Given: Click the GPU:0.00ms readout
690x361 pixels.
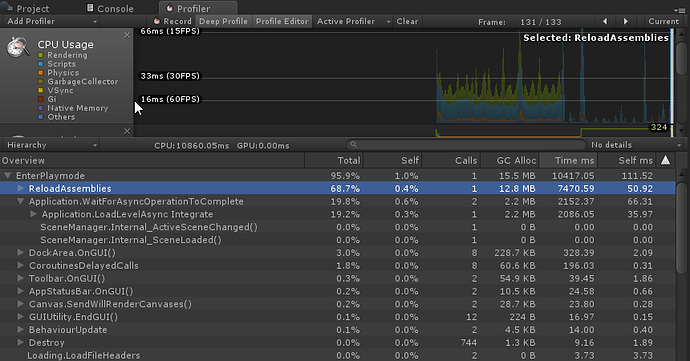Looking at the screenshot, I should (263, 145).
